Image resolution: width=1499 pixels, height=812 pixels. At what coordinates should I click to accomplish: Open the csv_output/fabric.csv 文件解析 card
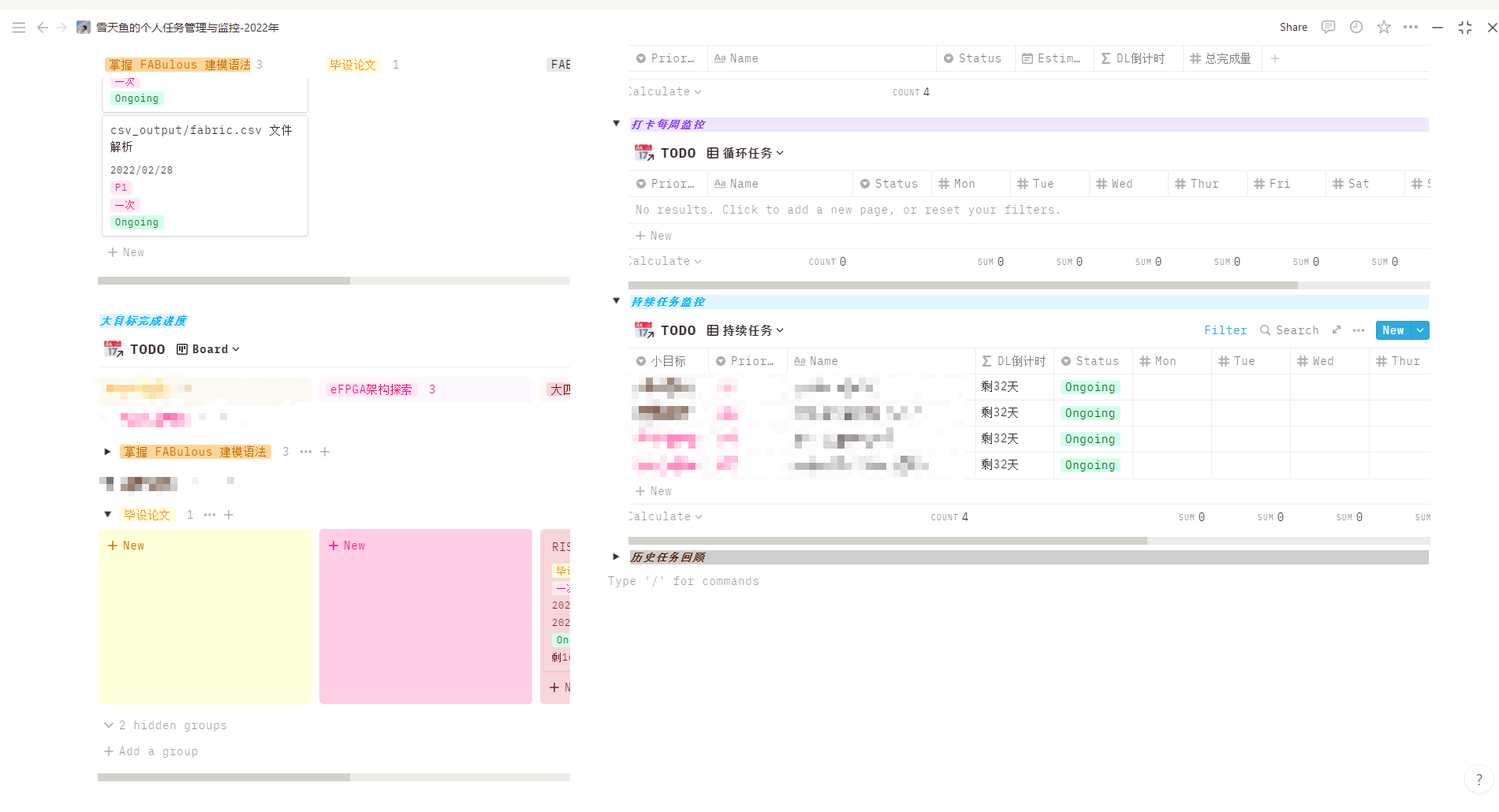205,176
